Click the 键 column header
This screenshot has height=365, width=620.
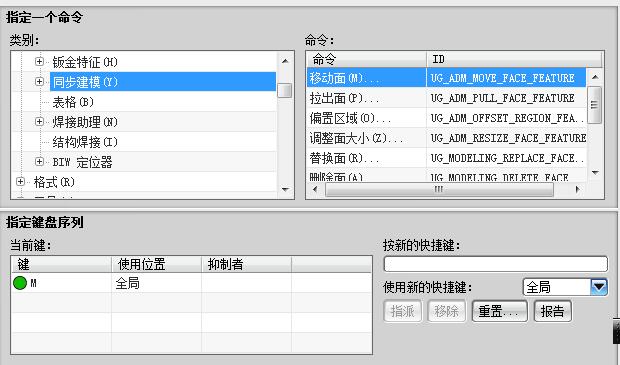click(x=61, y=264)
